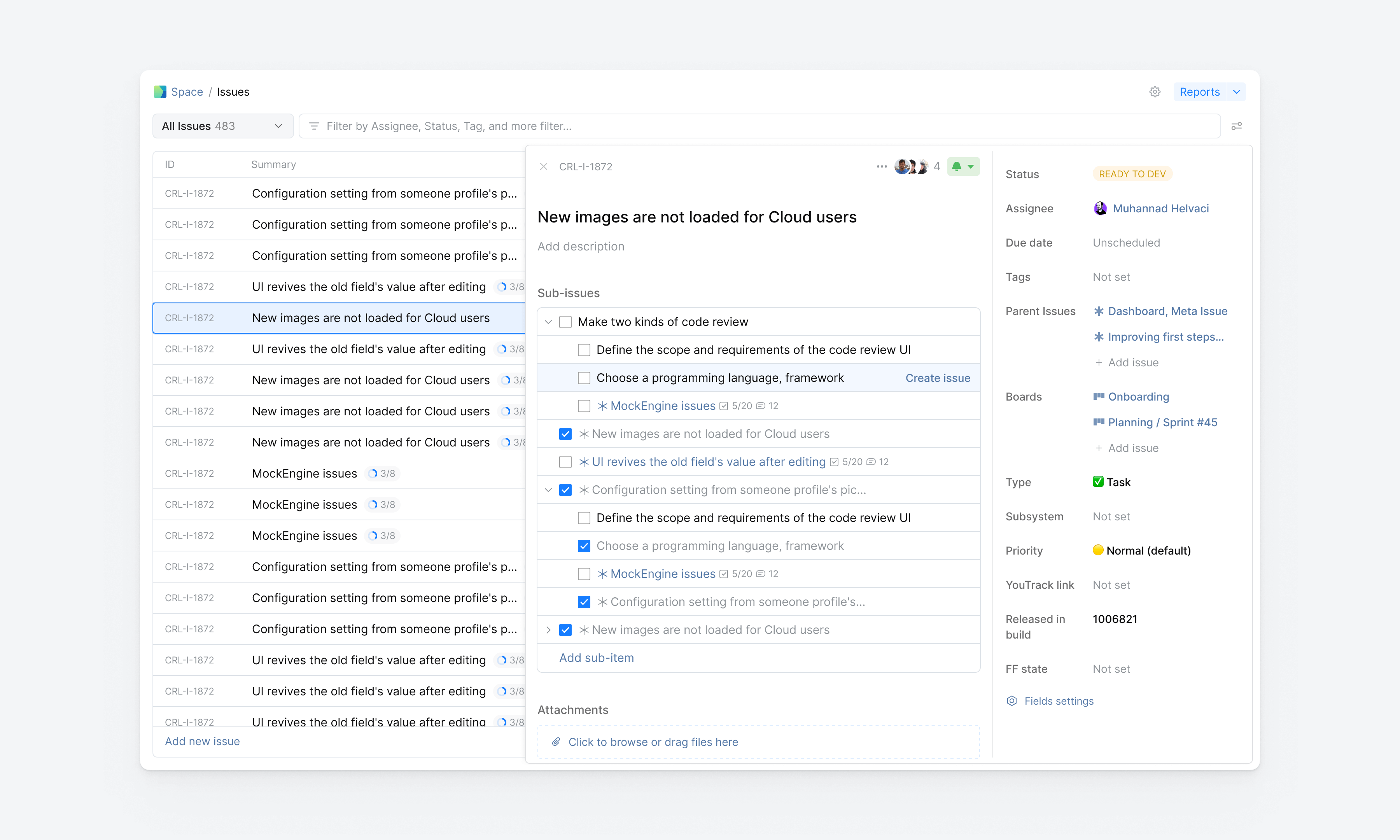Viewport: 1400px width, 840px height.
Task: Click the three-dots more actions icon
Action: click(x=881, y=166)
